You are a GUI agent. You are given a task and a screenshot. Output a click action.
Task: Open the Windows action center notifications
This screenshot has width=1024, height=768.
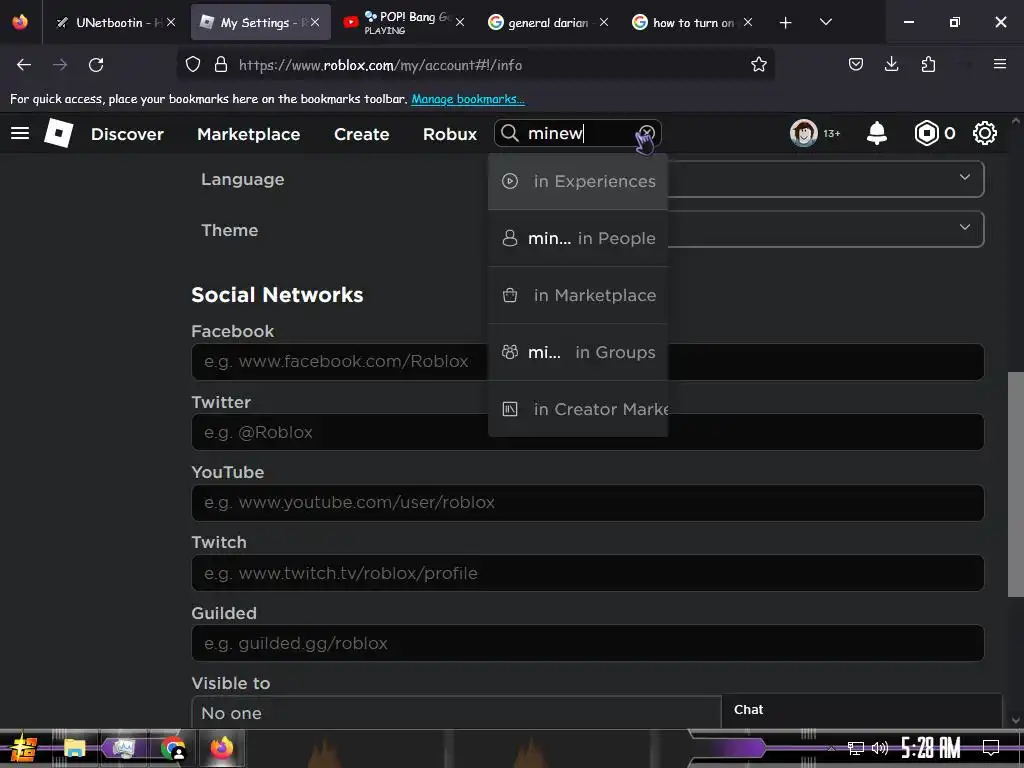coord(991,748)
